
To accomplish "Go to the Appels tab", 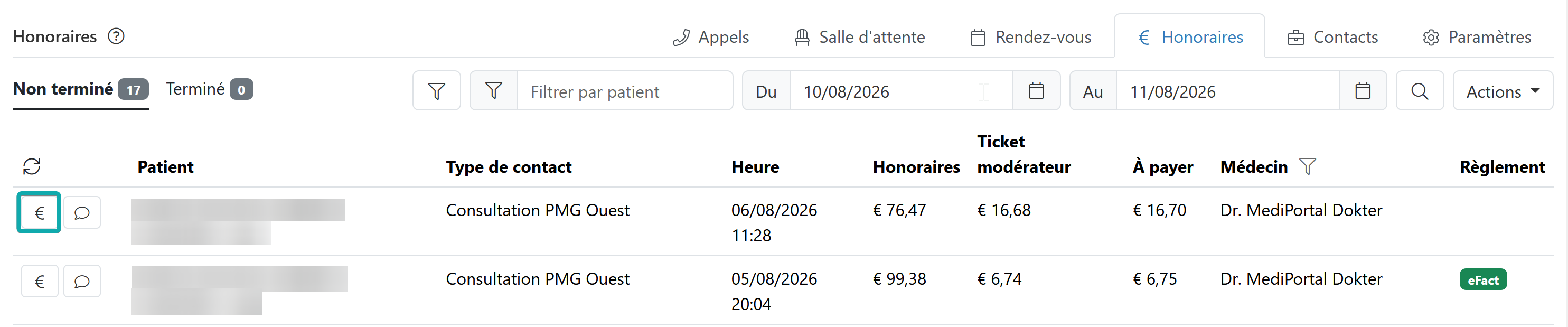I will (x=710, y=37).
